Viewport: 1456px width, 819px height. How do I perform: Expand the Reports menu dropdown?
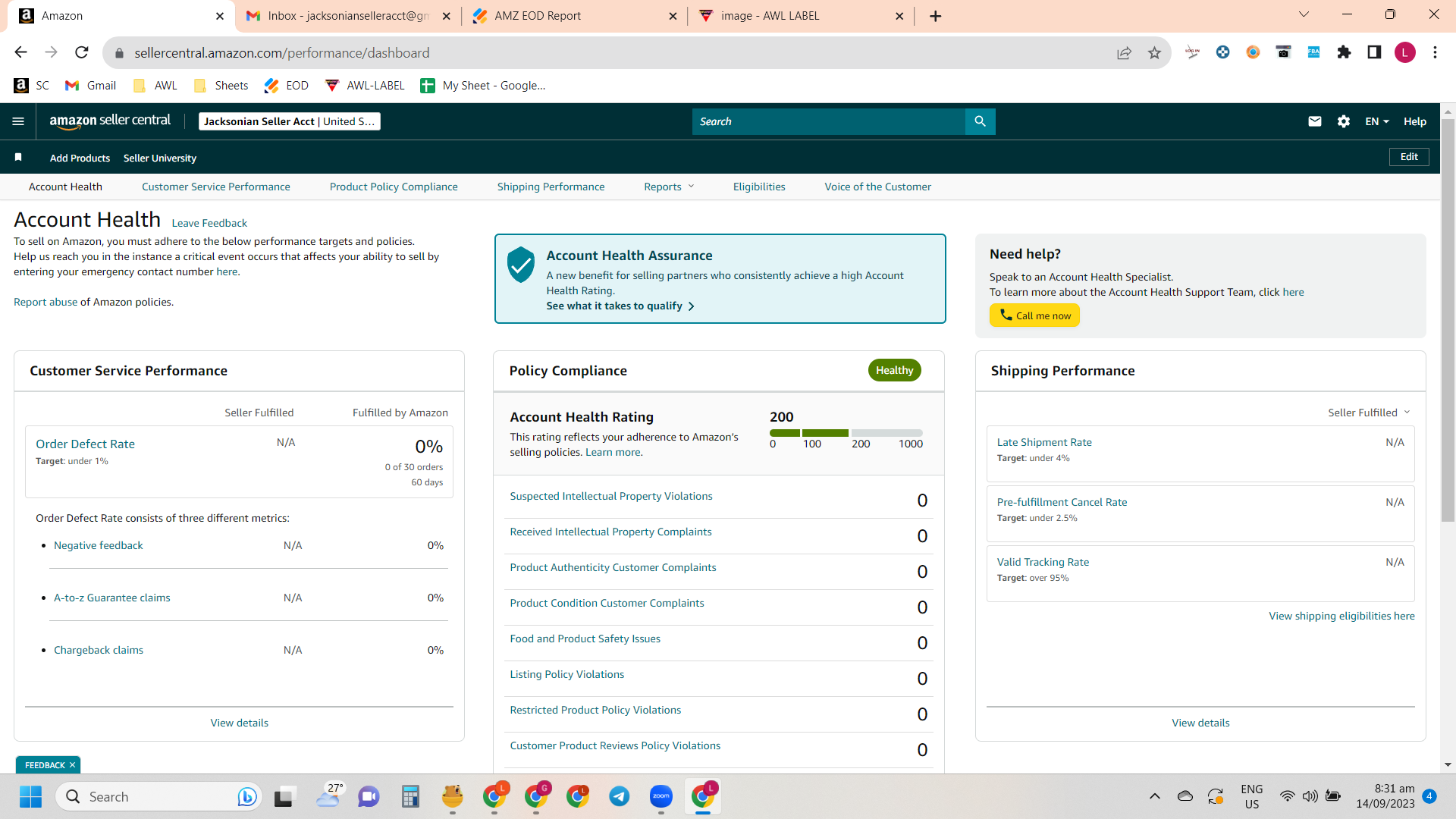point(669,187)
